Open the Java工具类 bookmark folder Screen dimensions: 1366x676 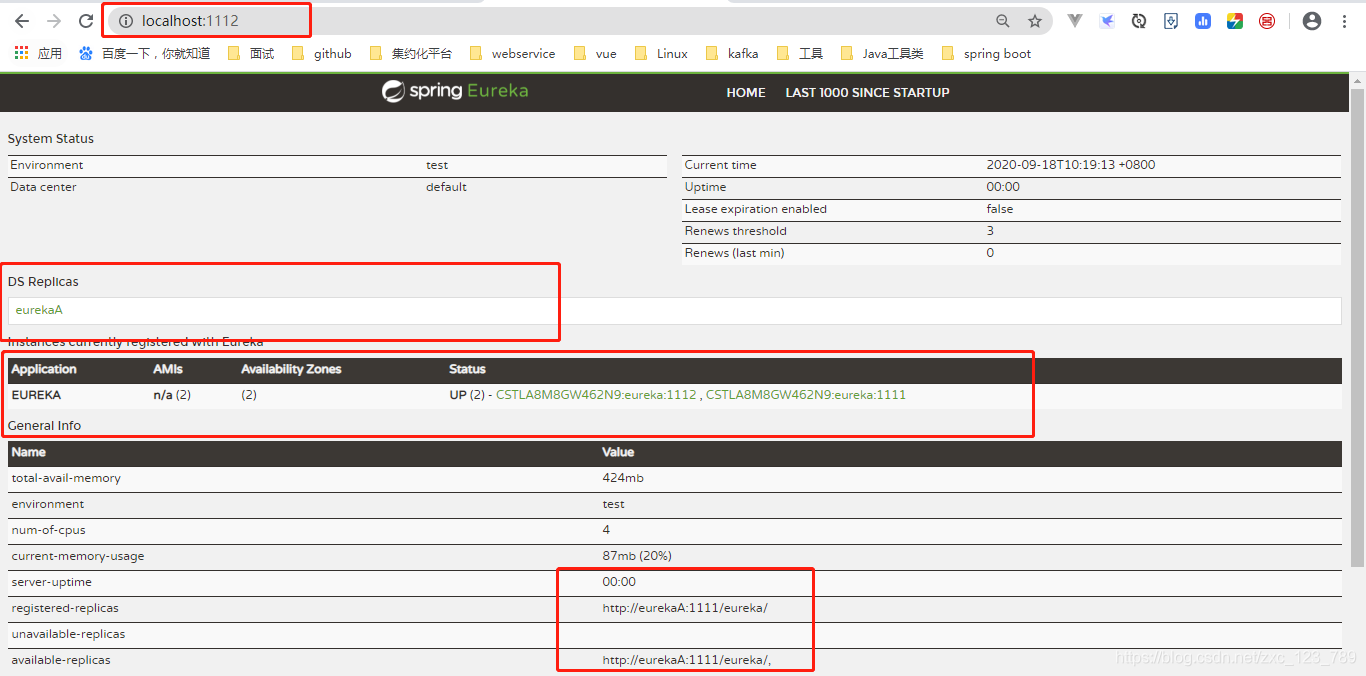(882, 54)
